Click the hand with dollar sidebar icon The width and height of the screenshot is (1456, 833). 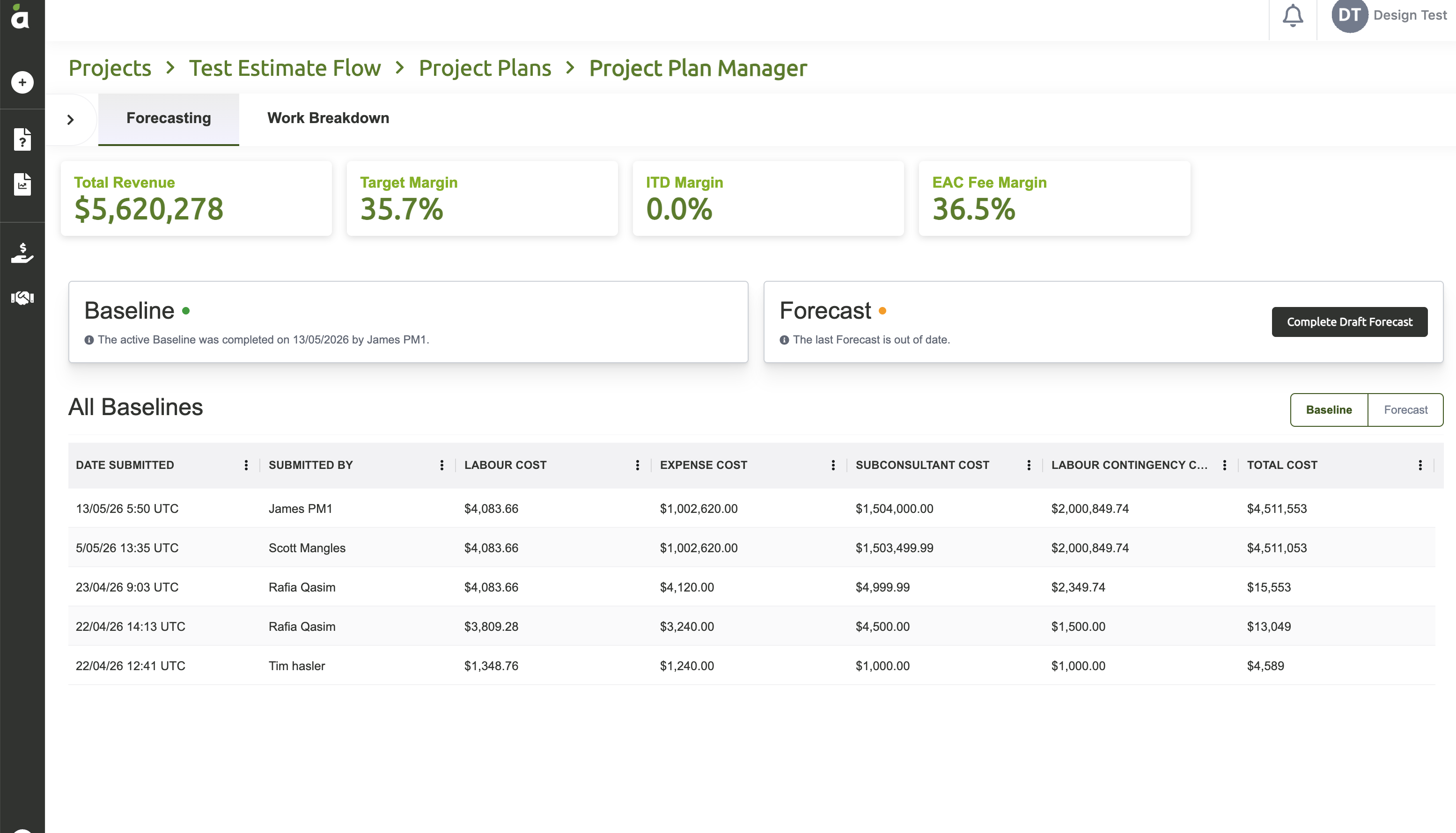[22, 252]
